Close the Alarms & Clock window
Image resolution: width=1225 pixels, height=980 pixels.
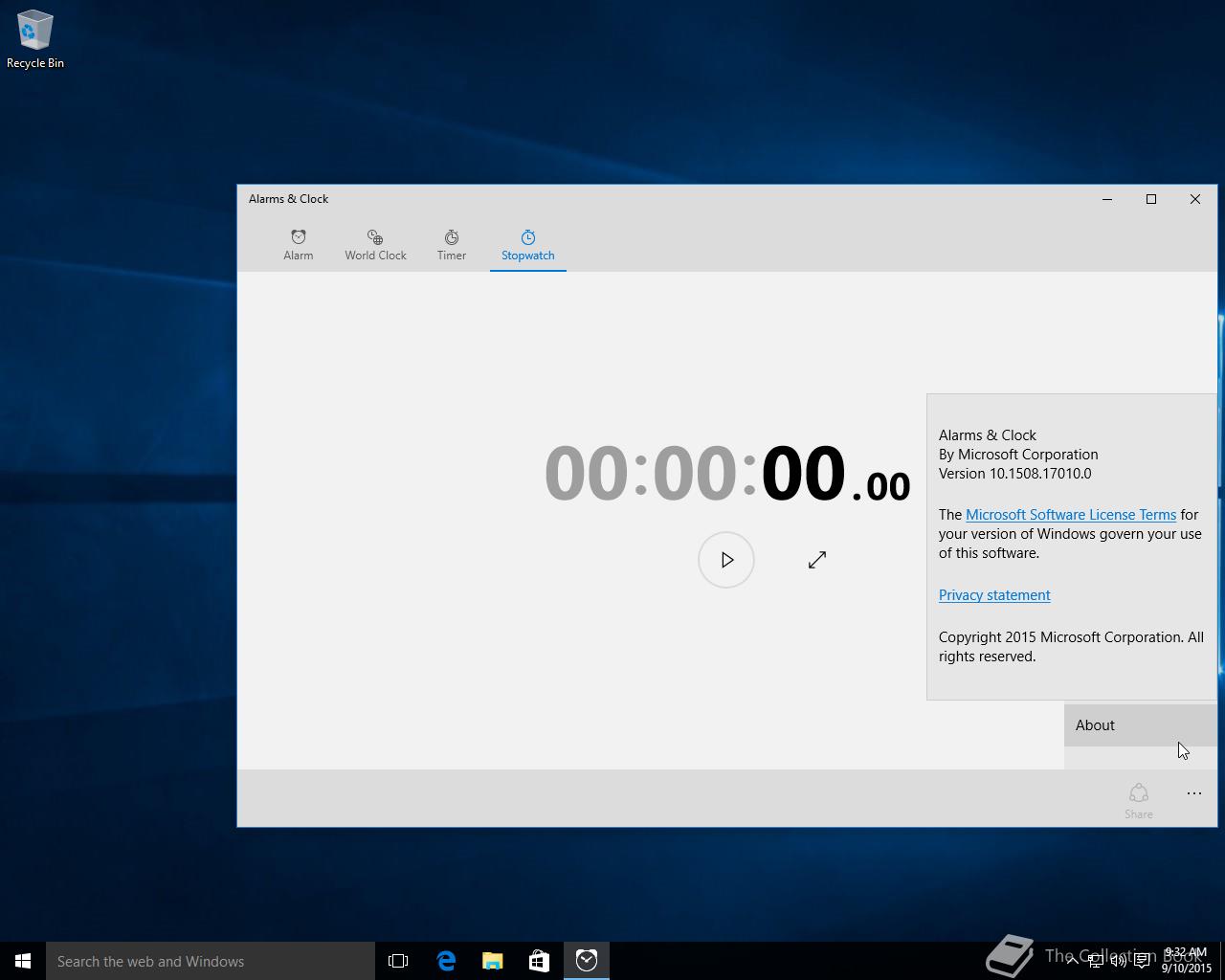tap(1195, 199)
